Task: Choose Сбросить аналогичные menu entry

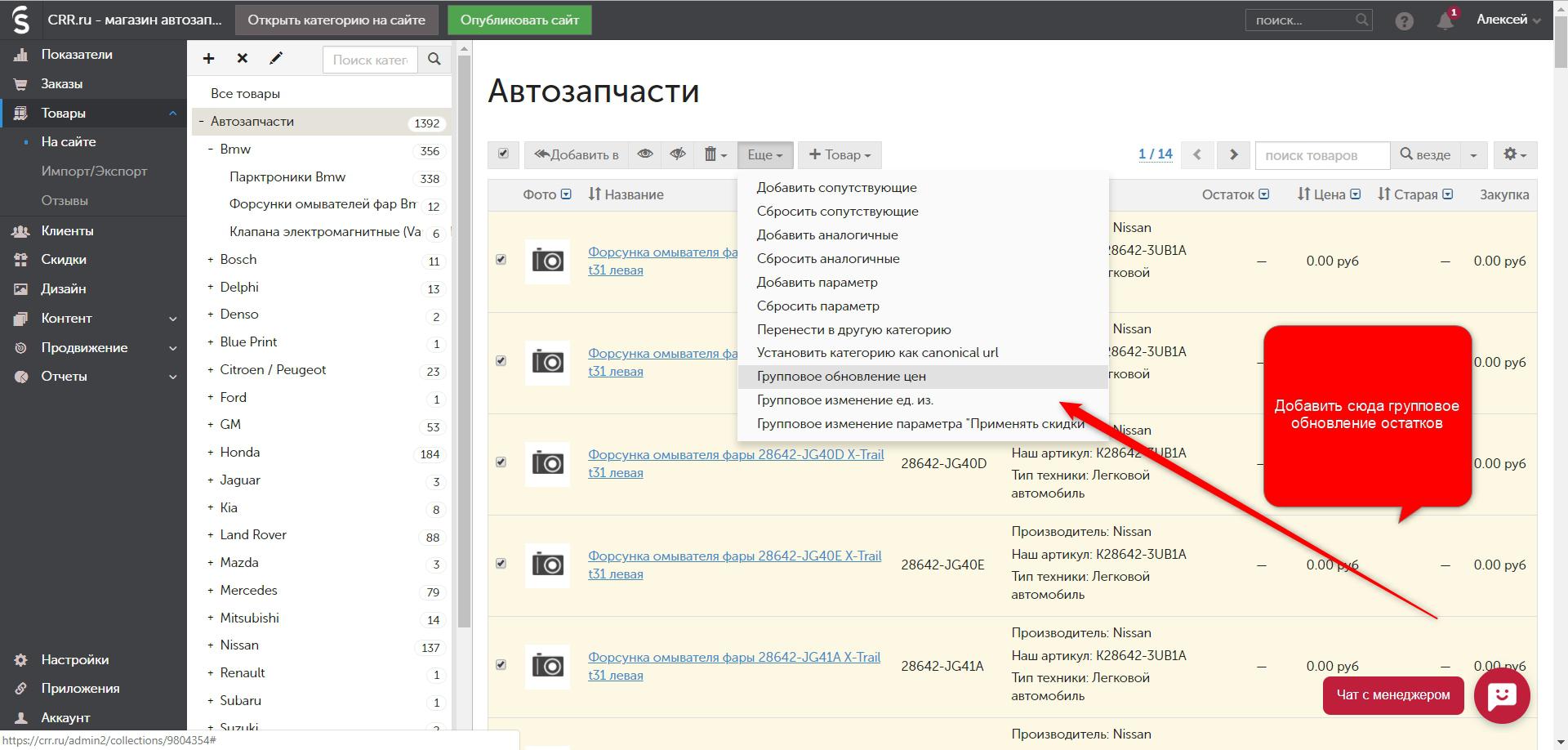Action: (827, 259)
